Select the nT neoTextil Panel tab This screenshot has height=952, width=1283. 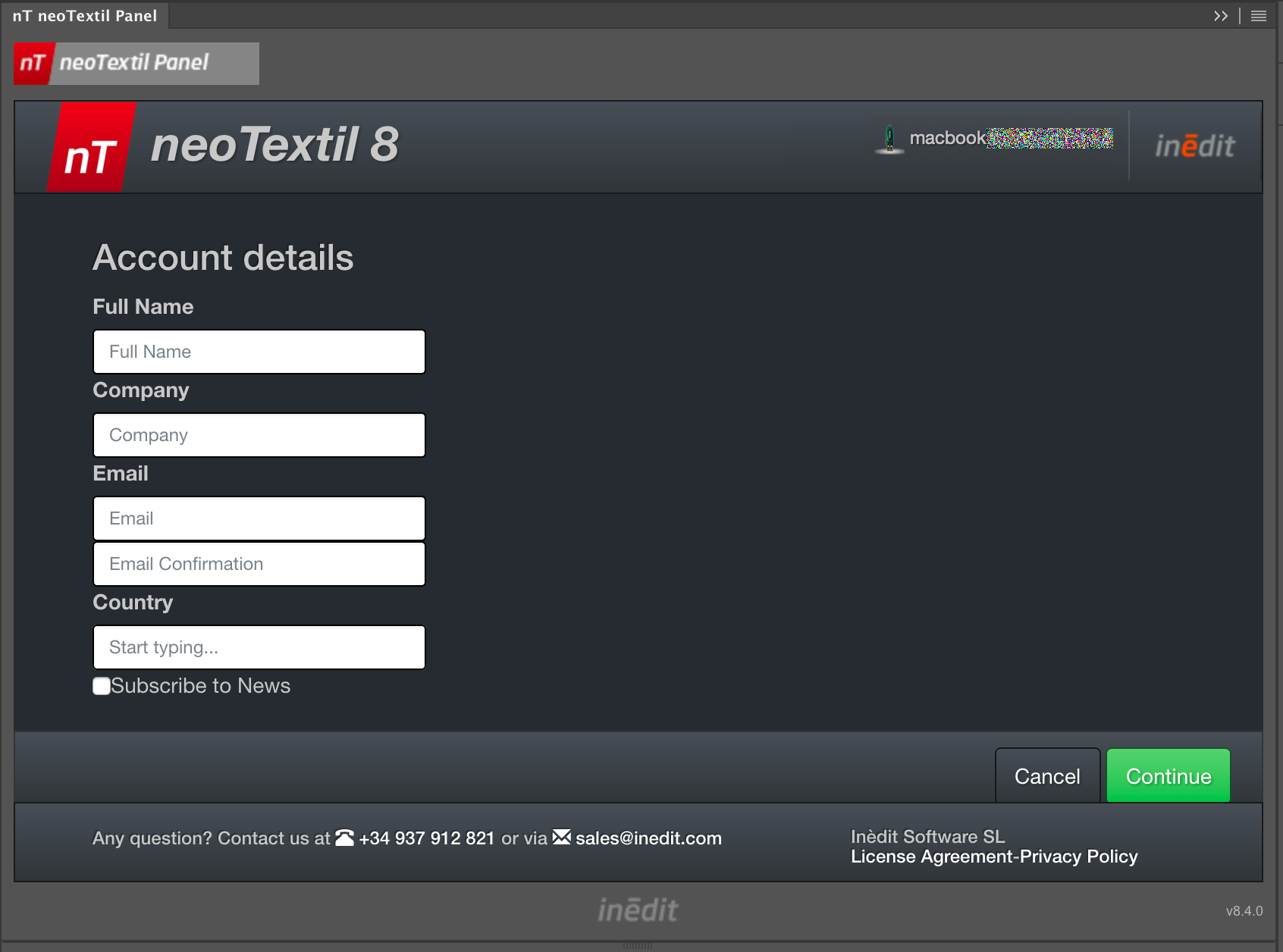point(85,16)
